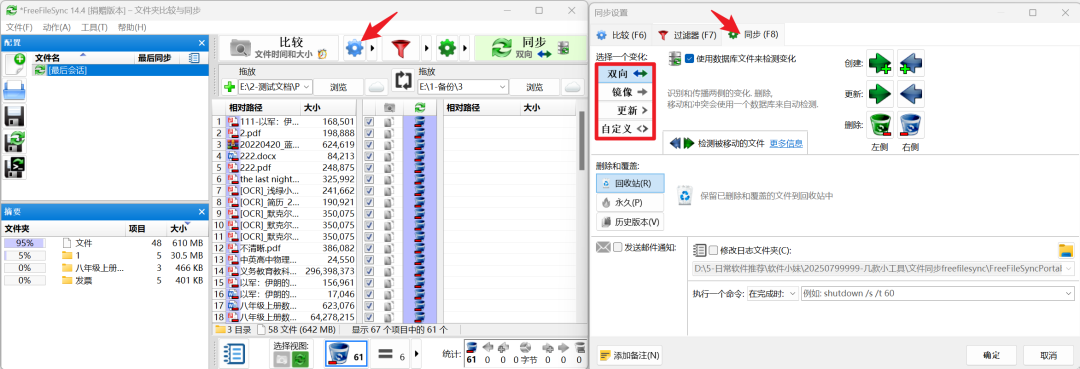The height and width of the screenshot is (369, 1080).
Task: Save configuration with the floppy disk icon
Action: click(14, 116)
